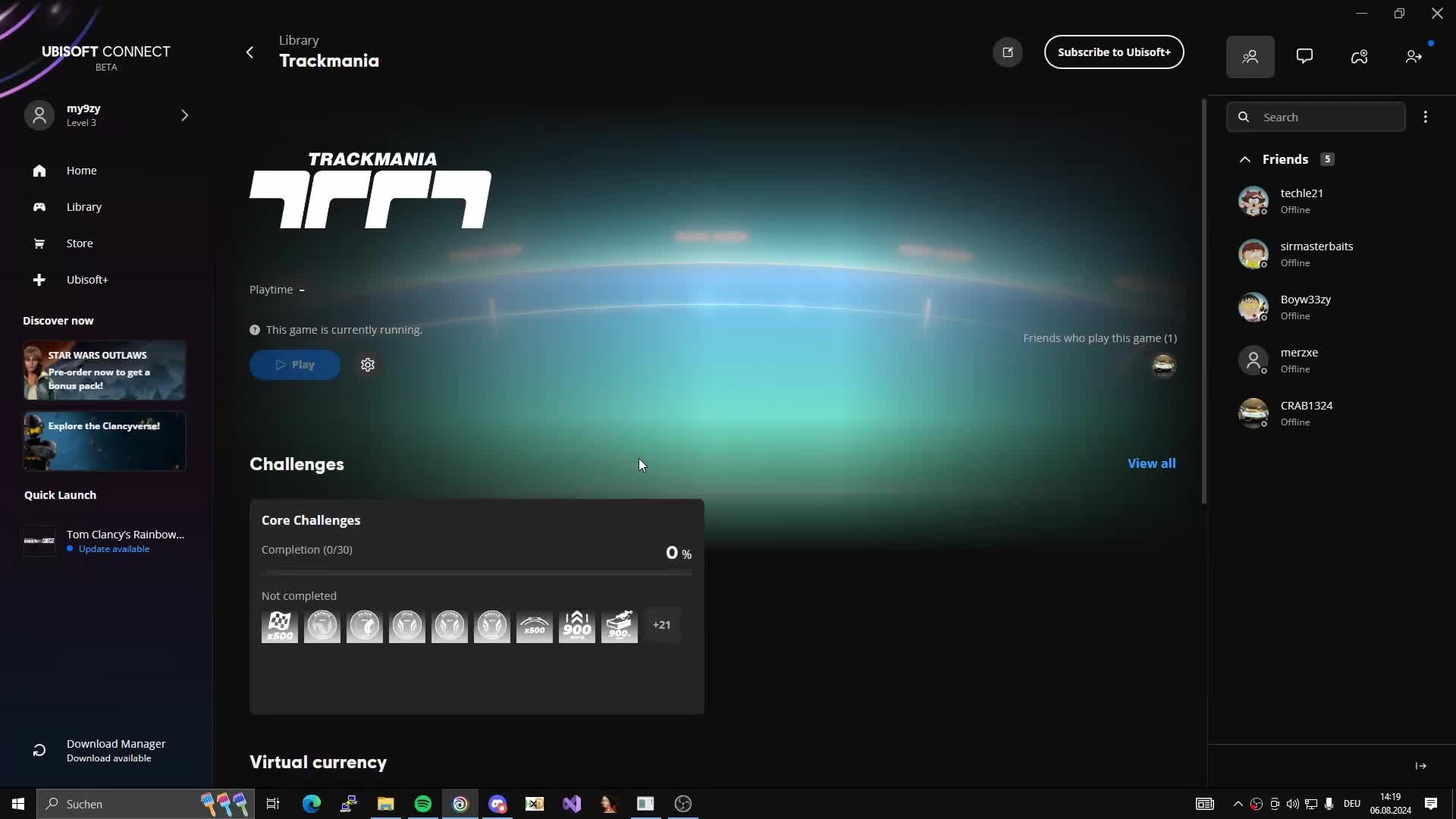Open the Chat panel in Ubisoft Connect
Image resolution: width=1456 pixels, height=819 pixels.
click(1305, 56)
